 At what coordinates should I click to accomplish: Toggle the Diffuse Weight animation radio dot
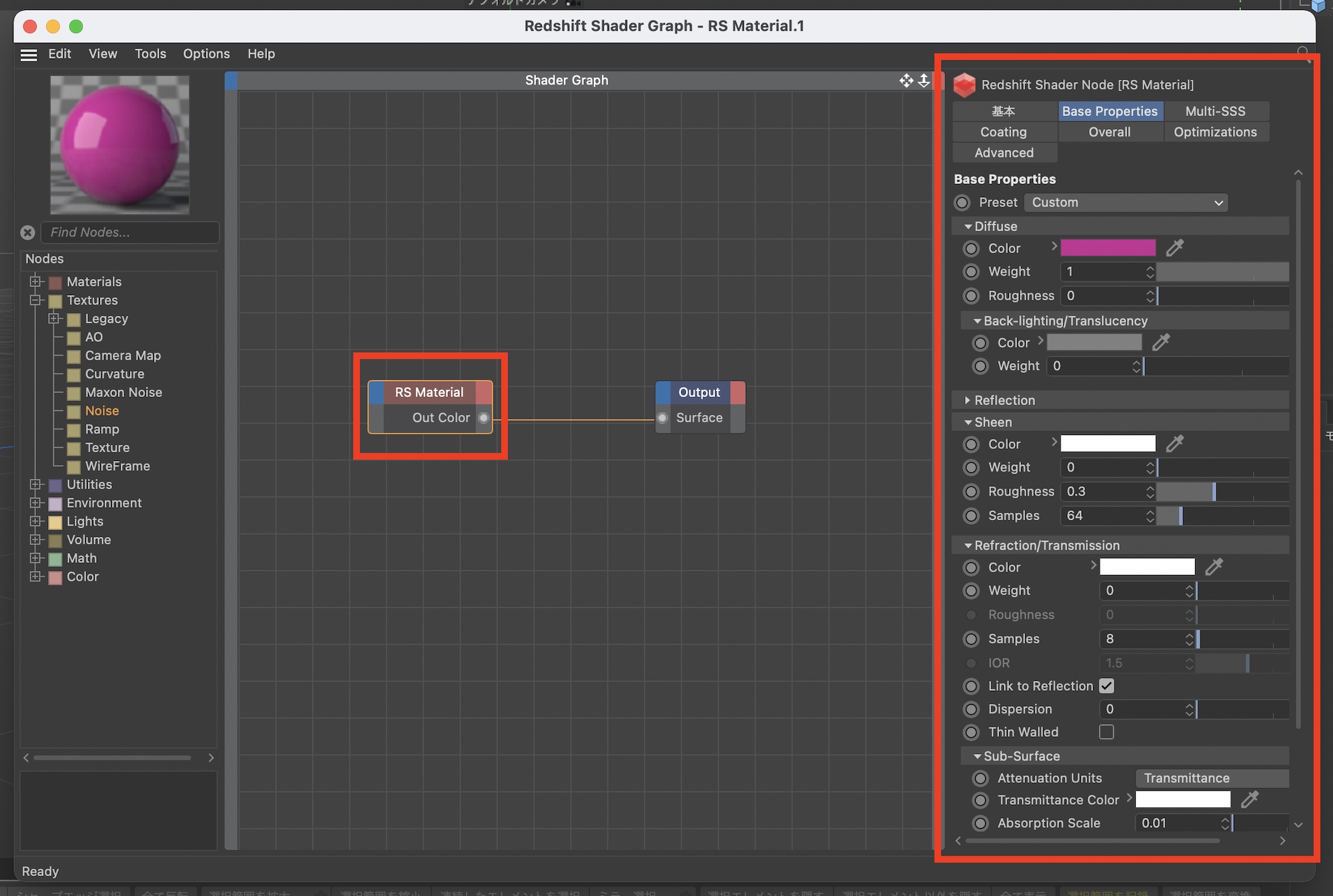pos(971,272)
